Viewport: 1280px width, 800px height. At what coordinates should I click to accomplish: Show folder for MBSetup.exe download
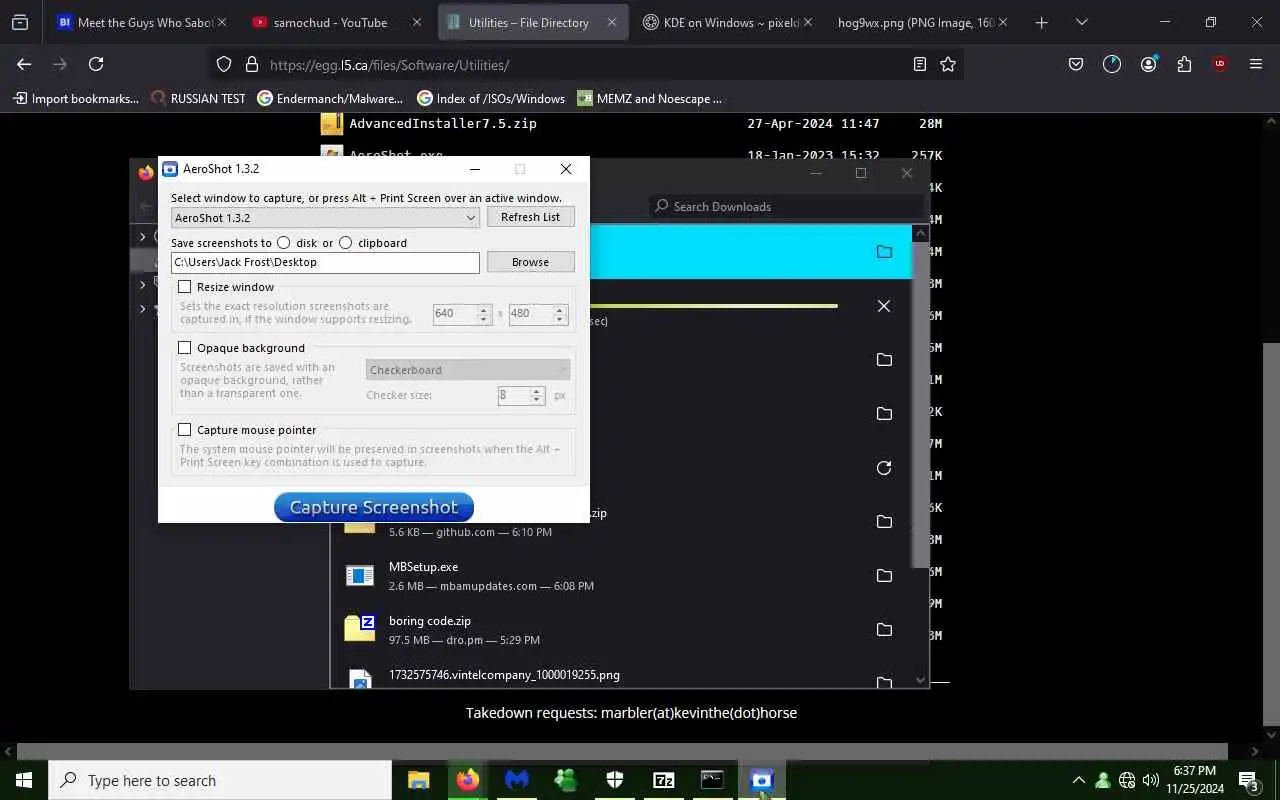(884, 575)
